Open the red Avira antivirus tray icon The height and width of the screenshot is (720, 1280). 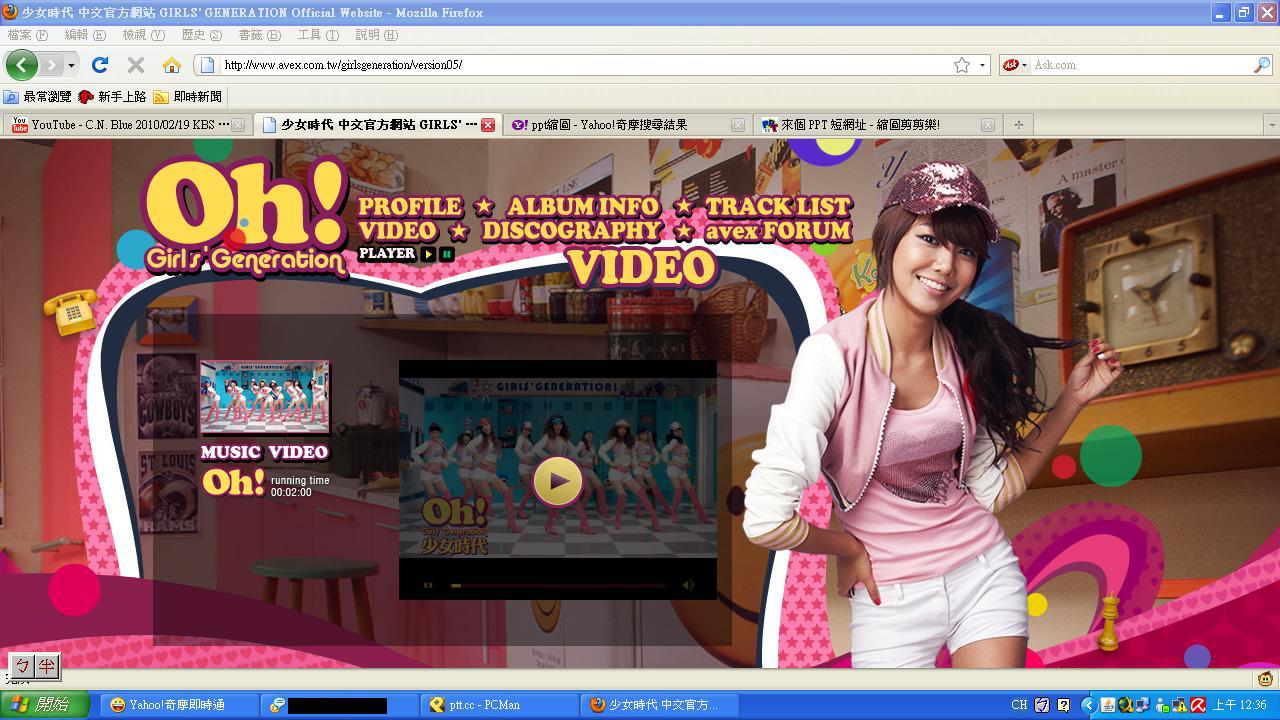pyautogui.click(x=1198, y=705)
